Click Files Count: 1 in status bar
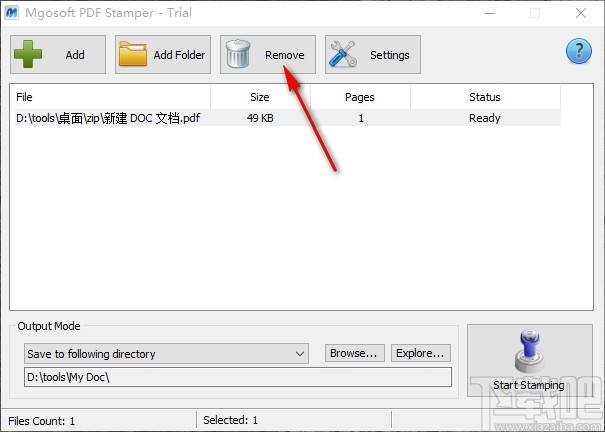This screenshot has width=605, height=432. [x=42, y=420]
